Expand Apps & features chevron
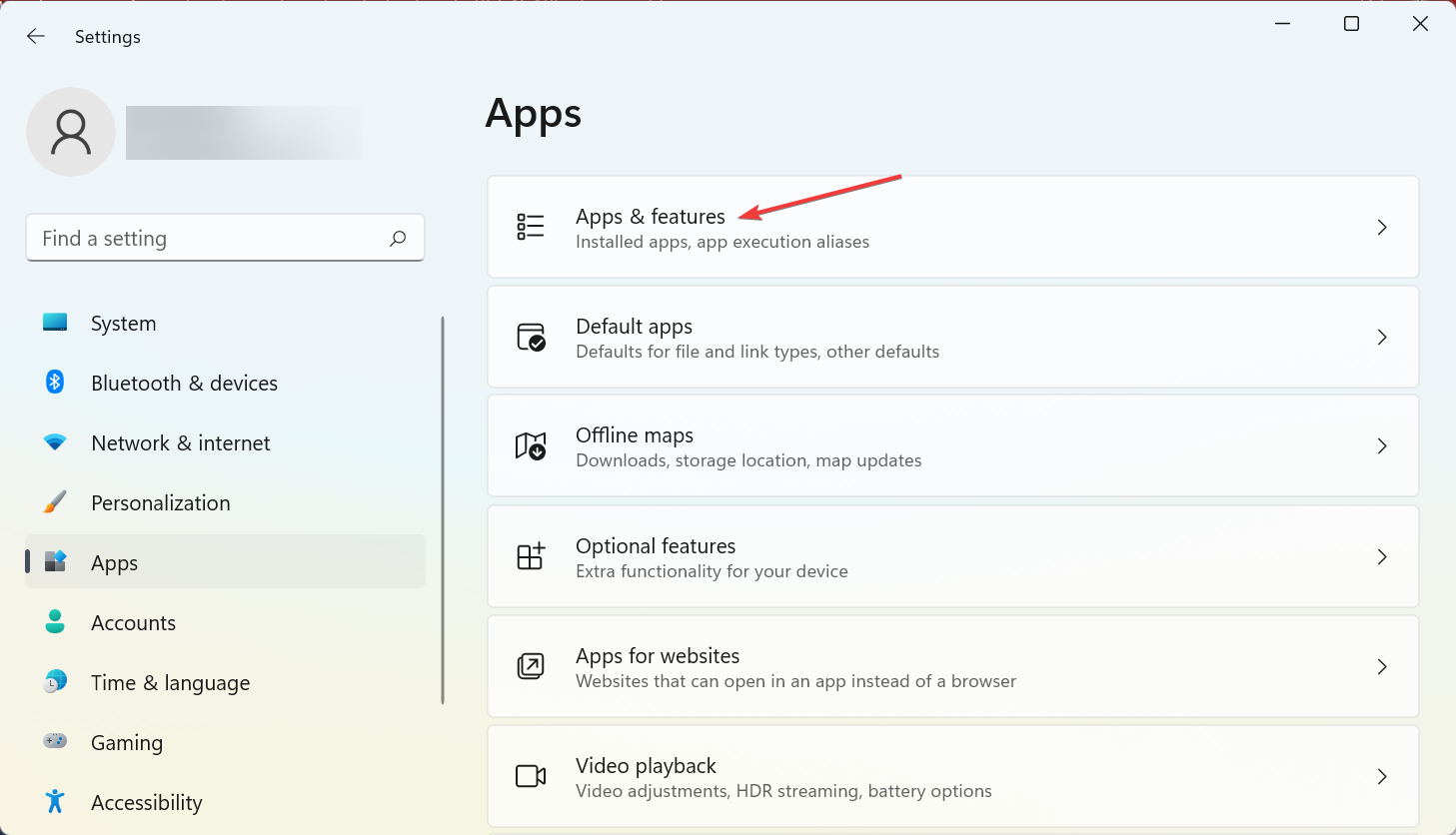 [1382, 227]
